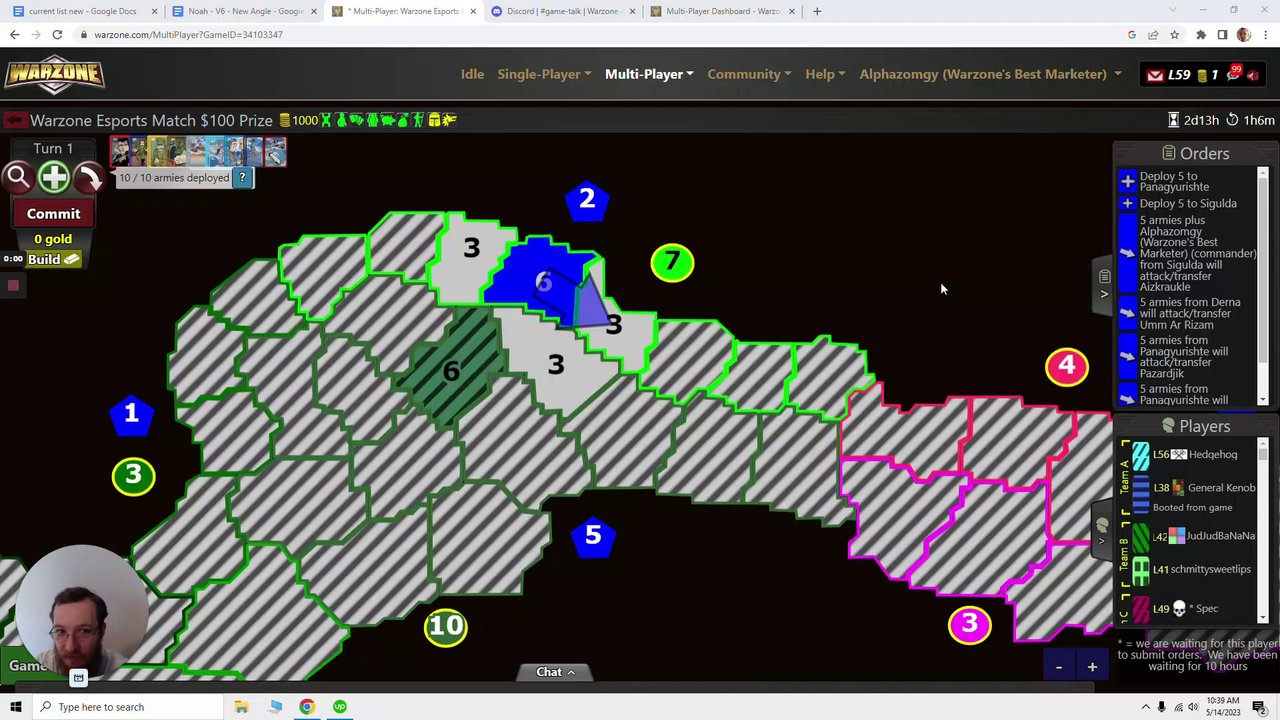Zoom out the map with minus button
Image resolution: width=1280 pixels, height=720 pixels.
[x=1058, y=667]
